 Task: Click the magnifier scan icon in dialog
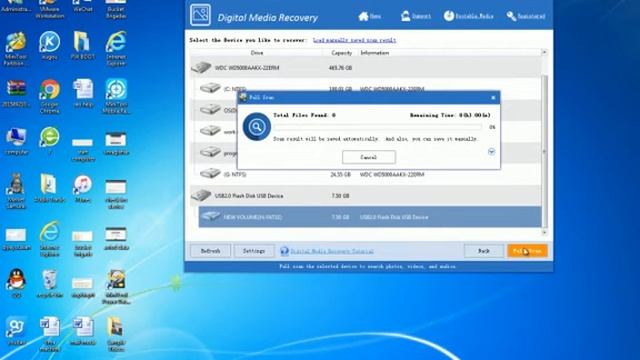[x=256, y=127]
